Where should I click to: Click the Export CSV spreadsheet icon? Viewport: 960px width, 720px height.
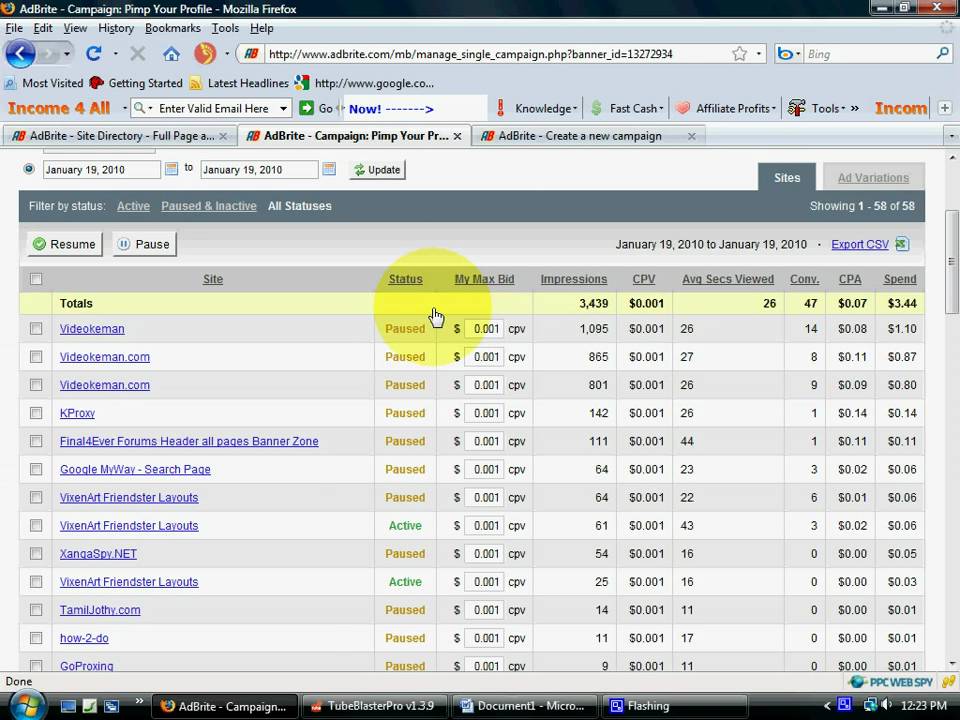(x=902, y=244)
